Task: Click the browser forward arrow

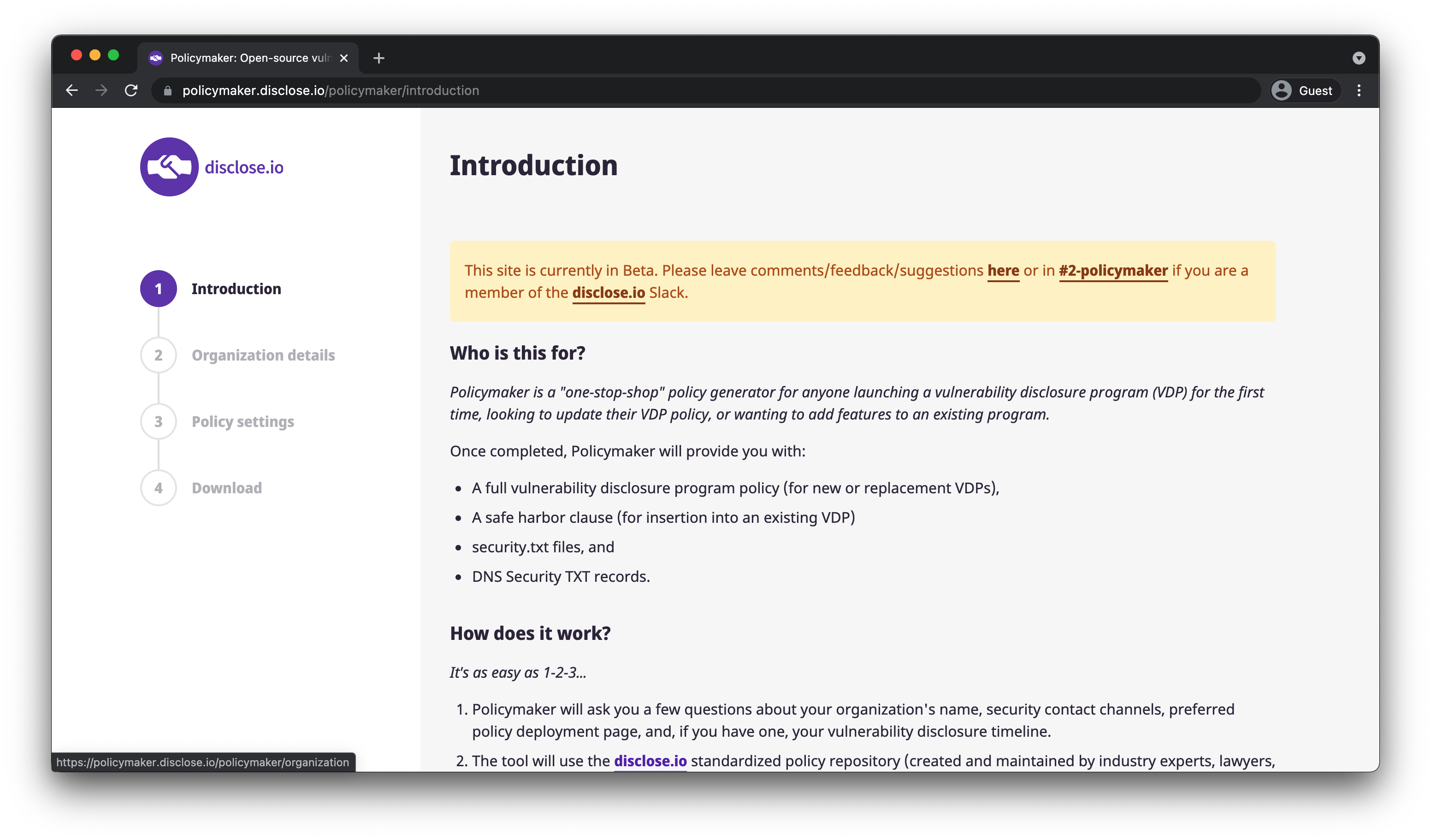Action: point(101,90)
